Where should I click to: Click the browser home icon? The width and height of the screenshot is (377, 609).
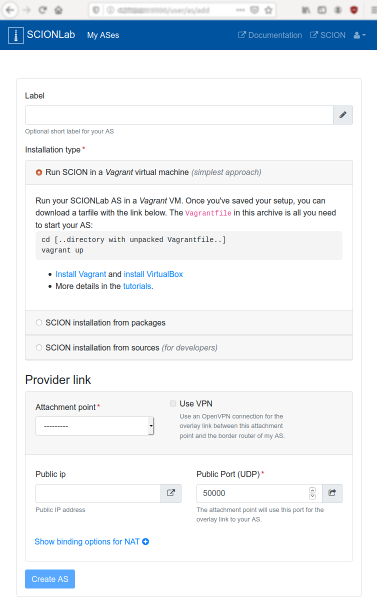click(58, 10)
